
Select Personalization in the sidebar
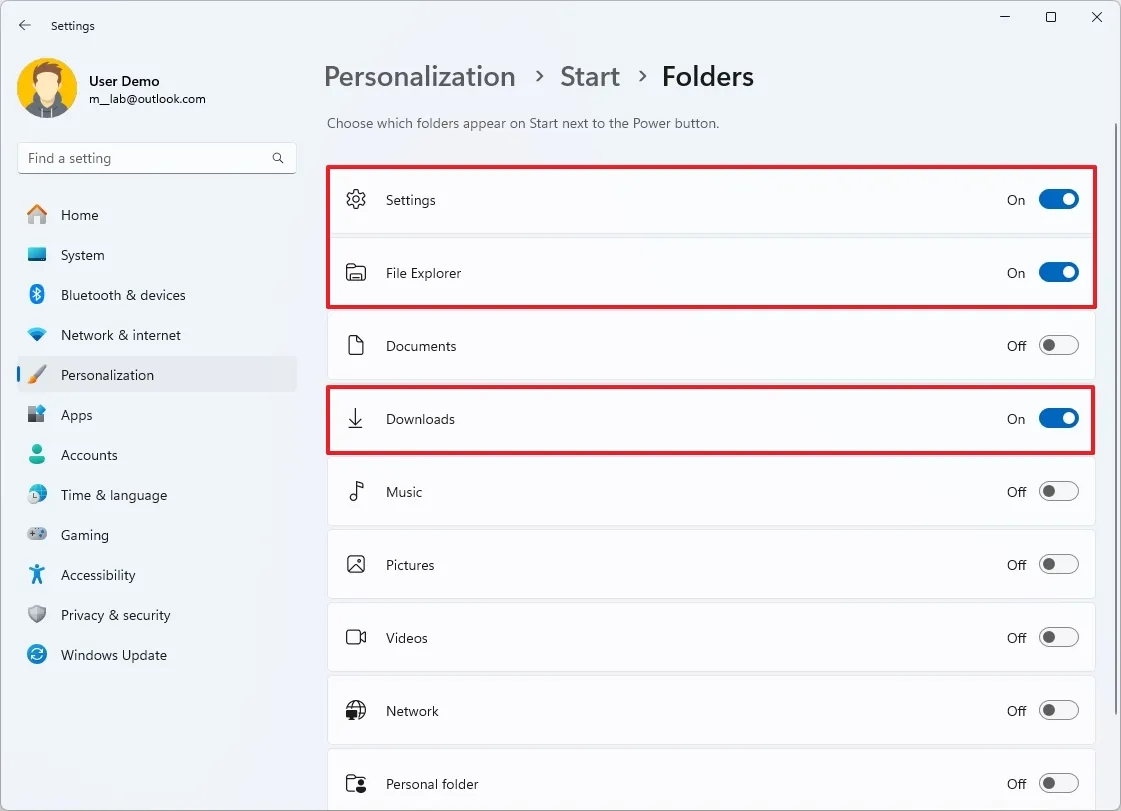(107, 375)
